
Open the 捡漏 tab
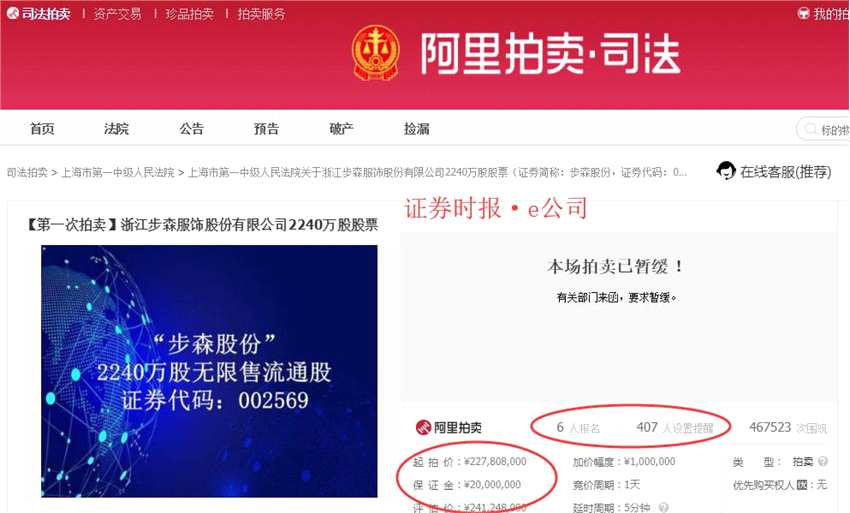[x=417, y=129]
